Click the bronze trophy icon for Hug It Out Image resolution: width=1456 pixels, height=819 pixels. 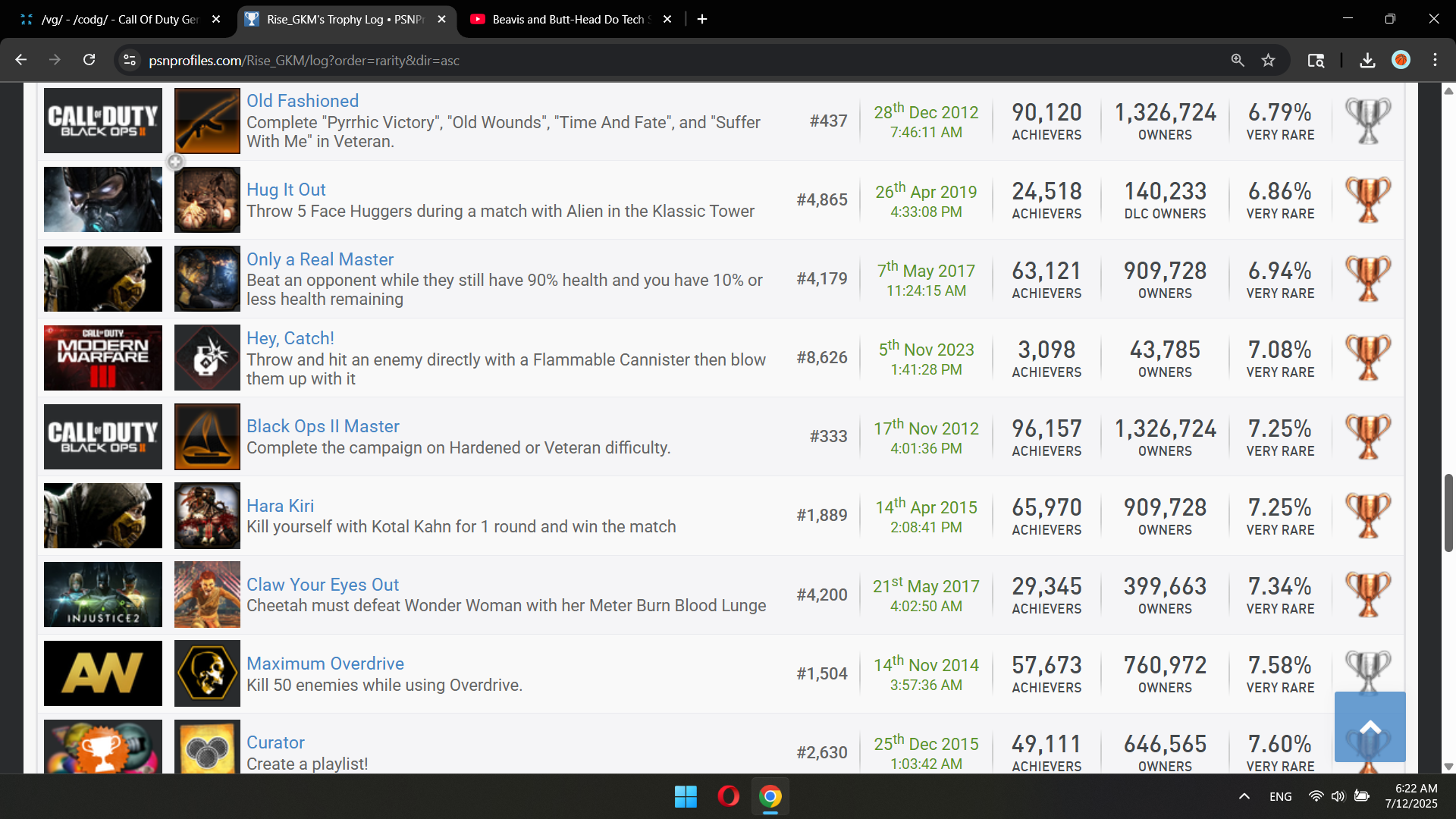tap(1368, 199)
